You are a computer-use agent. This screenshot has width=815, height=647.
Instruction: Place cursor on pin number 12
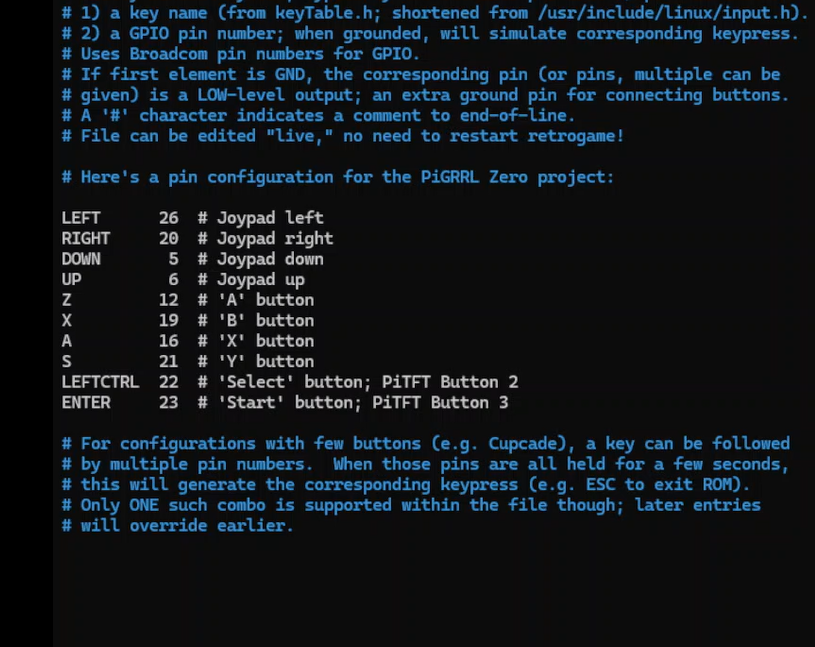tap(168, 300)
